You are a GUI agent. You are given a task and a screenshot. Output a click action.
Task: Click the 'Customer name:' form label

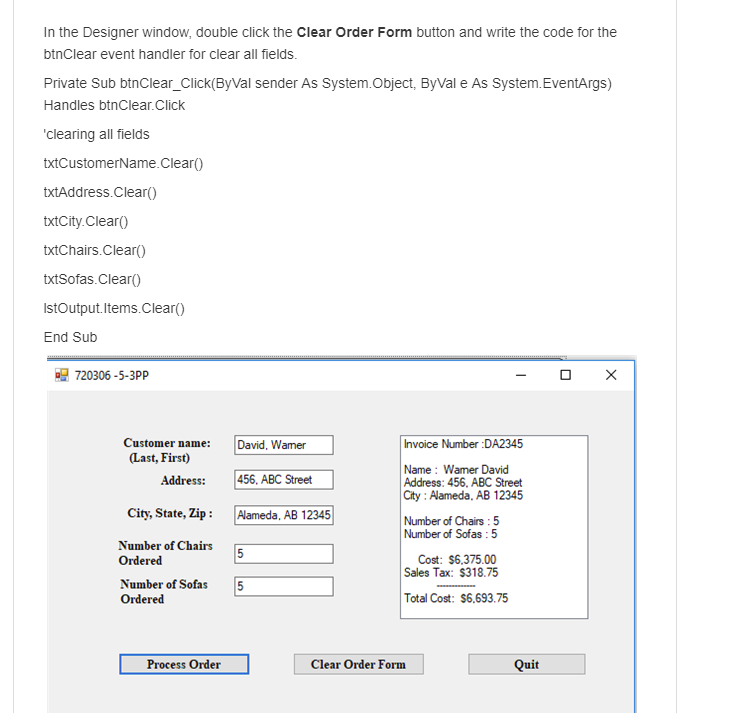167,443
